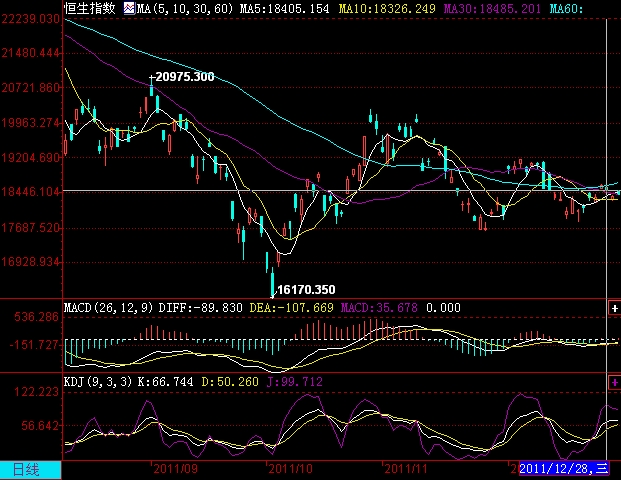Click the DEA:-107.669 value
The height and width of the screenshot is (480, 621).
(x=291, y=308)
